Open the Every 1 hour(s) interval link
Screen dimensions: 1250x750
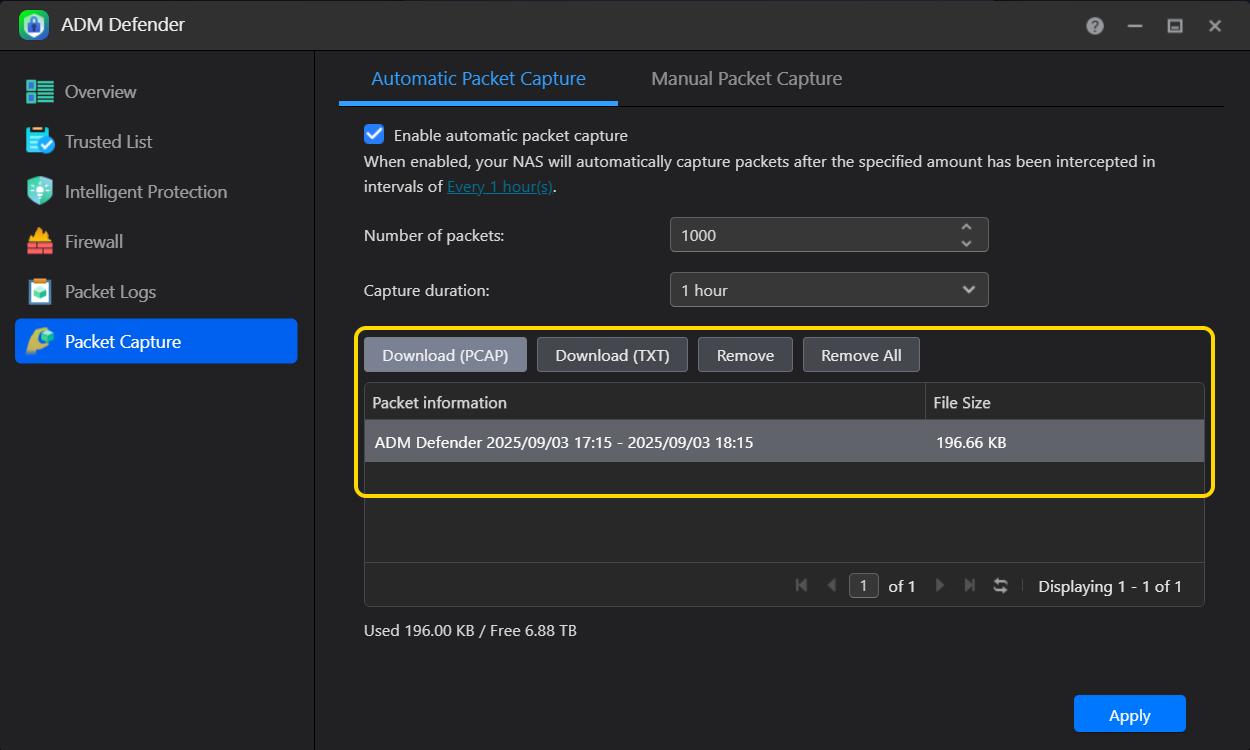(x=499, y=187)
